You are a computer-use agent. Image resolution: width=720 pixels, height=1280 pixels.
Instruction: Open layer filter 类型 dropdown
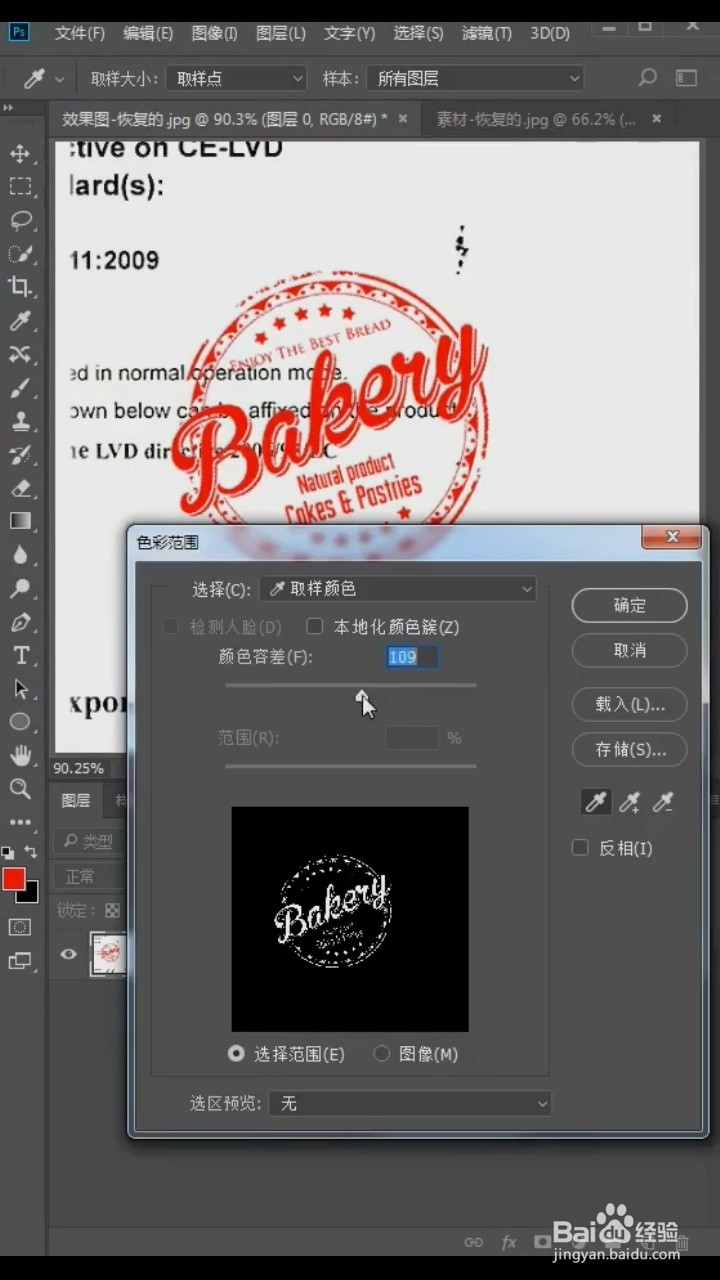click(x=88, y=841)
